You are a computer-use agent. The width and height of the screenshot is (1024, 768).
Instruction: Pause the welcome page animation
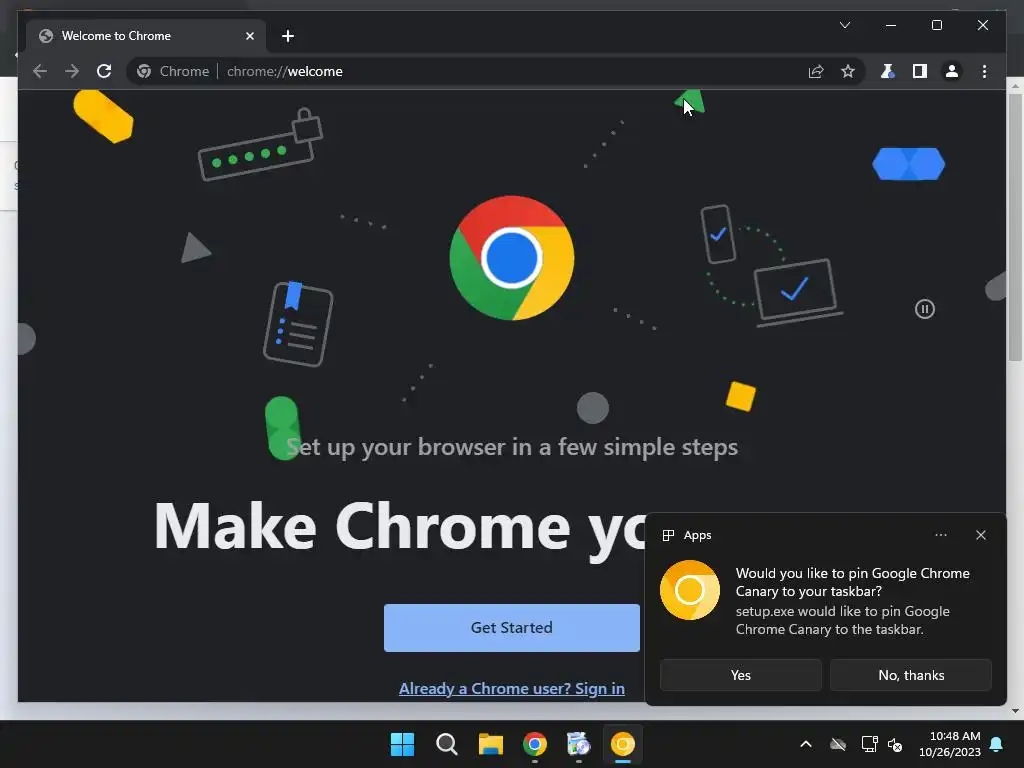click(x=924, y=309)
